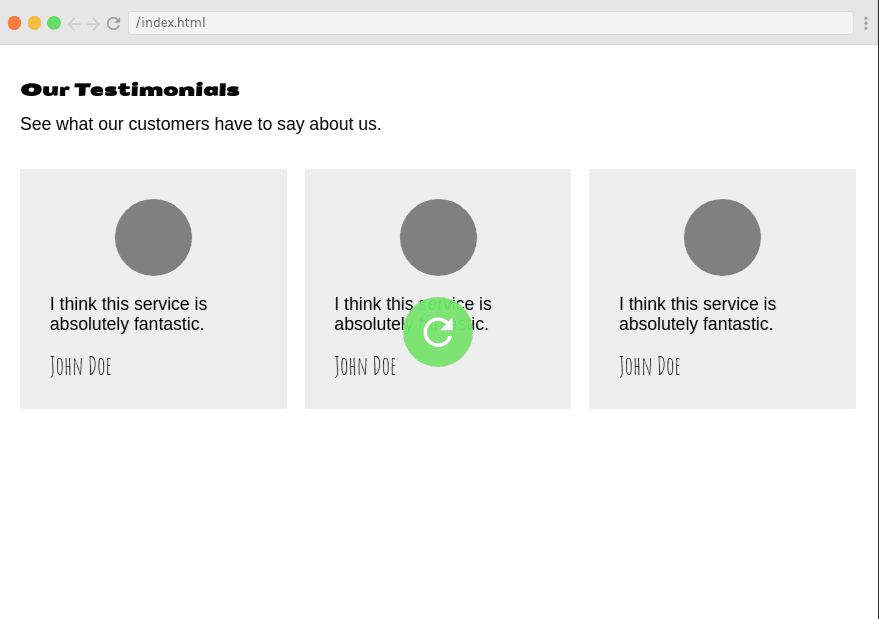Select the first testimonial avatar circle

pyautogui.click(x=154, y=237)
